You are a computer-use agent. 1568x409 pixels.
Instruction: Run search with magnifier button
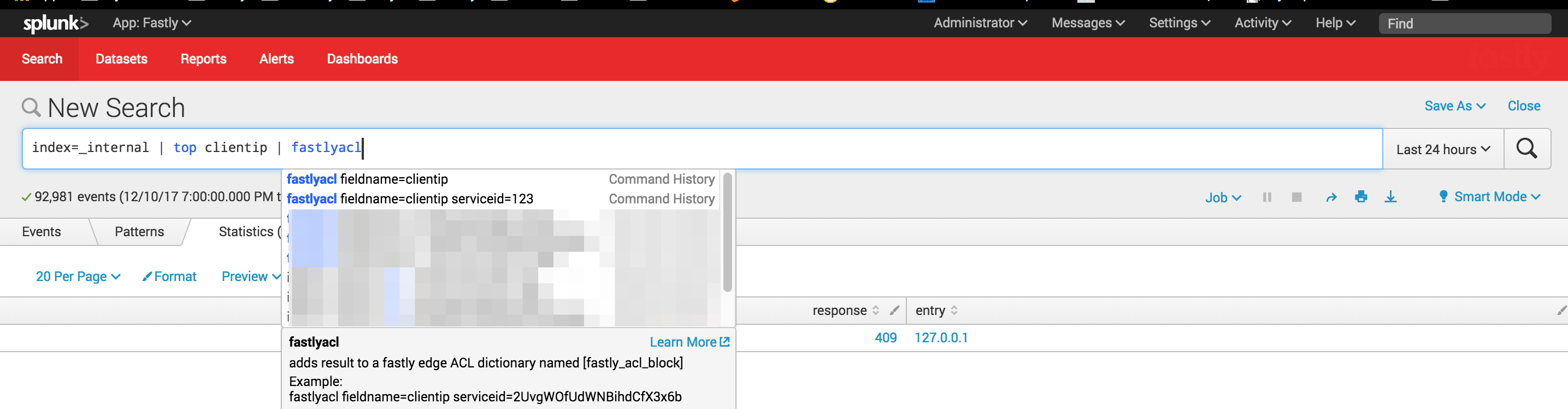1526,149
